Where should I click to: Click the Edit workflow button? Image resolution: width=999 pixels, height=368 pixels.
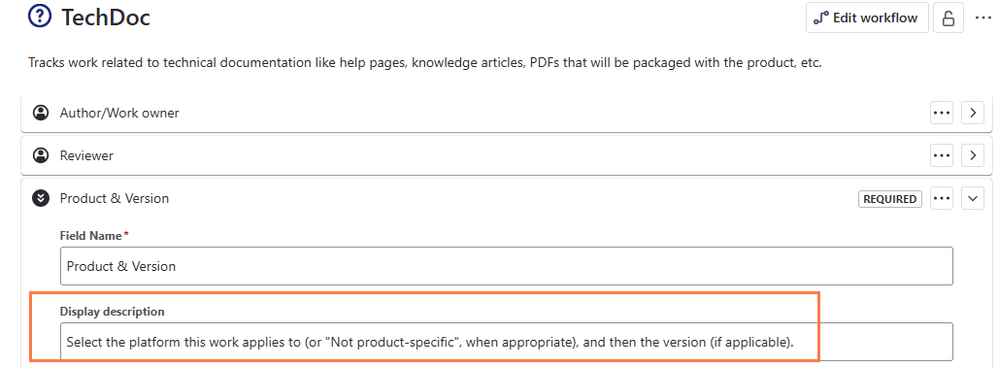pyautogui.click(x=866, y=18)
